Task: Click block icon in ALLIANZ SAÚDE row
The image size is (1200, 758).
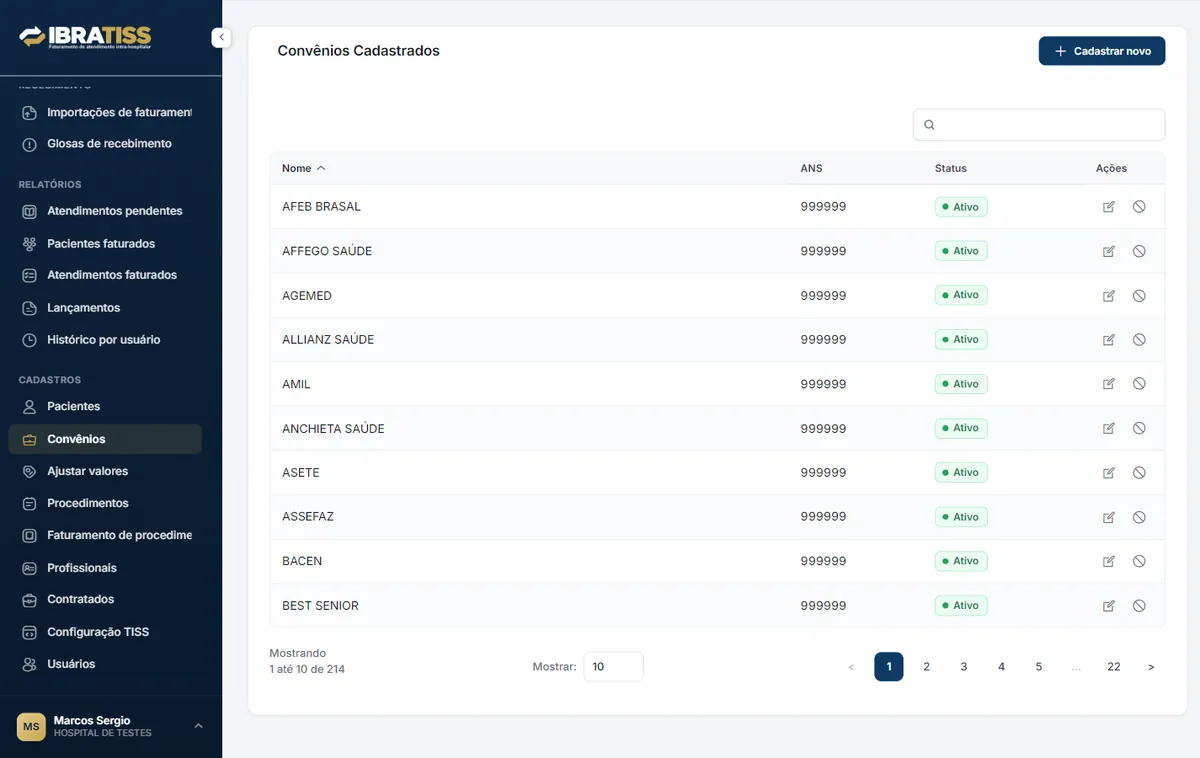Action: click(x=1139, y=340)
